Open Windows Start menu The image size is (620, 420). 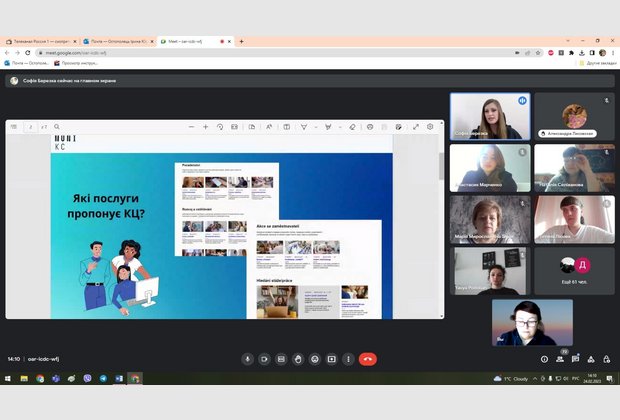8,378
